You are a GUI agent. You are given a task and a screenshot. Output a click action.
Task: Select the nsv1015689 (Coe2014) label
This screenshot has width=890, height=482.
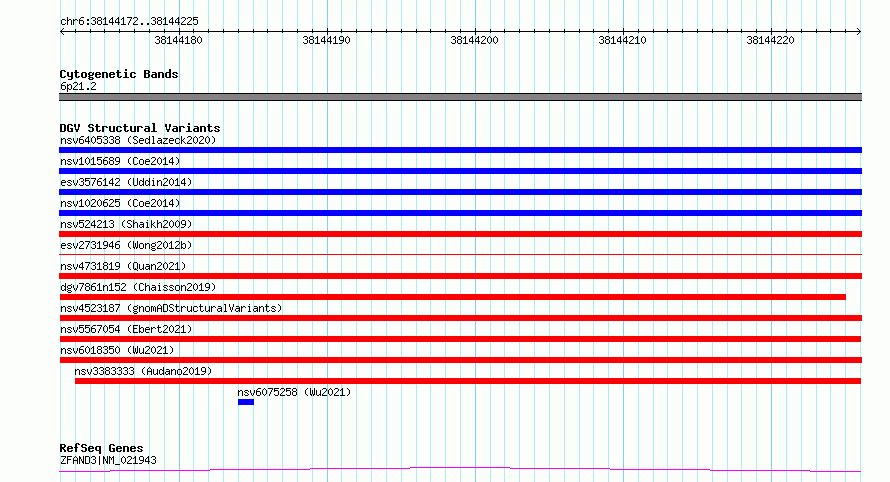tap(120, 161)
